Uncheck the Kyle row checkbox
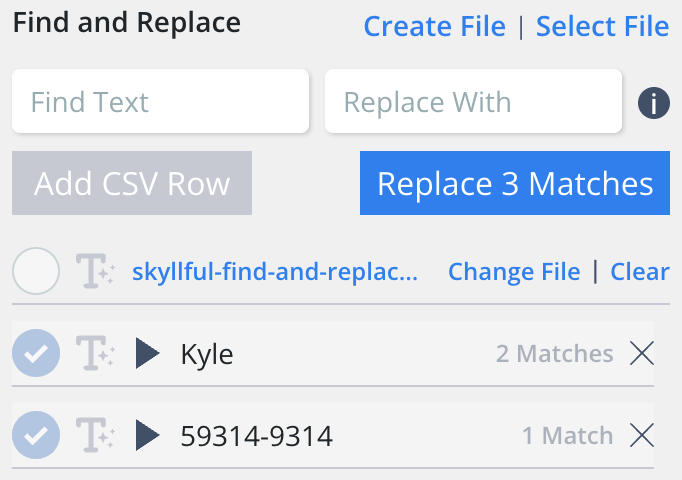682x480 pixels. click(36, 353)
